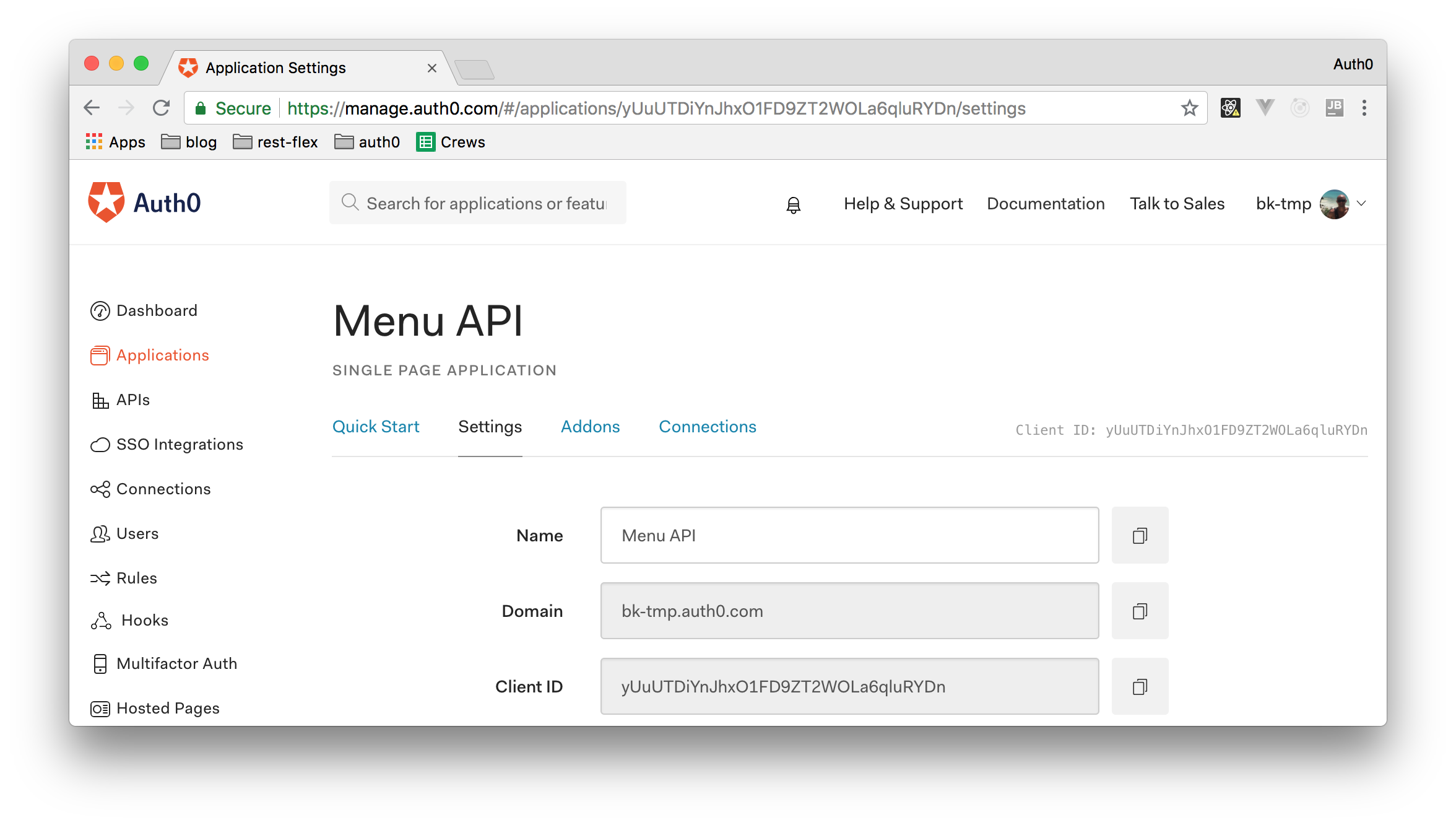Click the Vue DevTools extension icon

pos(1265,108)
